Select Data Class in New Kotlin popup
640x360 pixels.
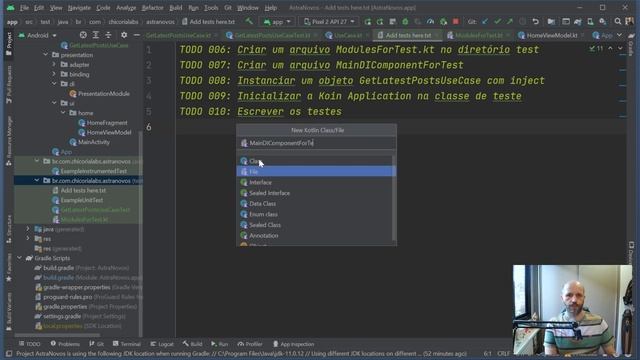click(316, 203)
